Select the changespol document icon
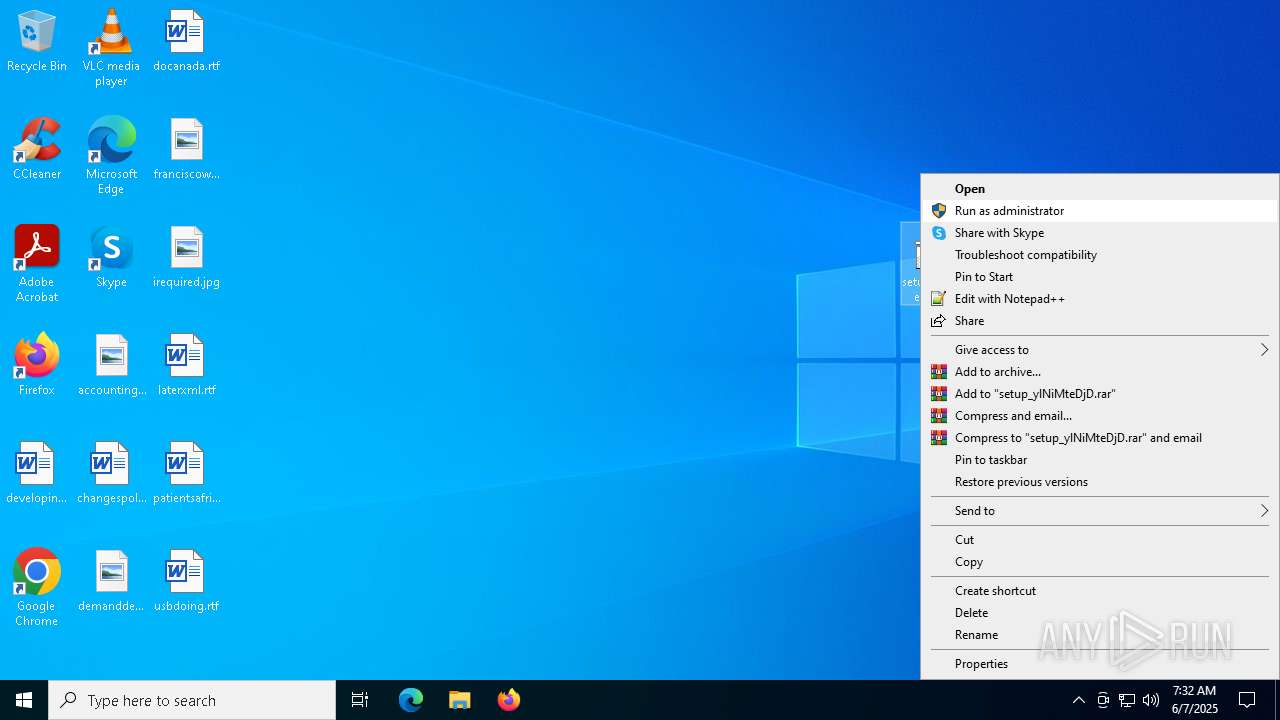The image size is (1280, 720). tap(111, 473)
